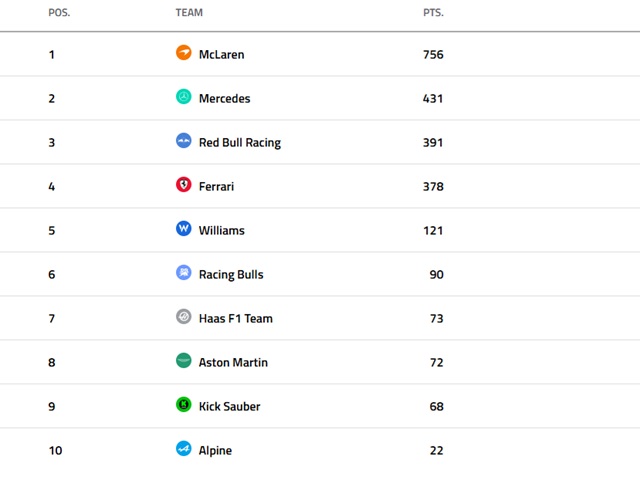
Task: Click the TEAM column header
Action: [x=189, y=13]
